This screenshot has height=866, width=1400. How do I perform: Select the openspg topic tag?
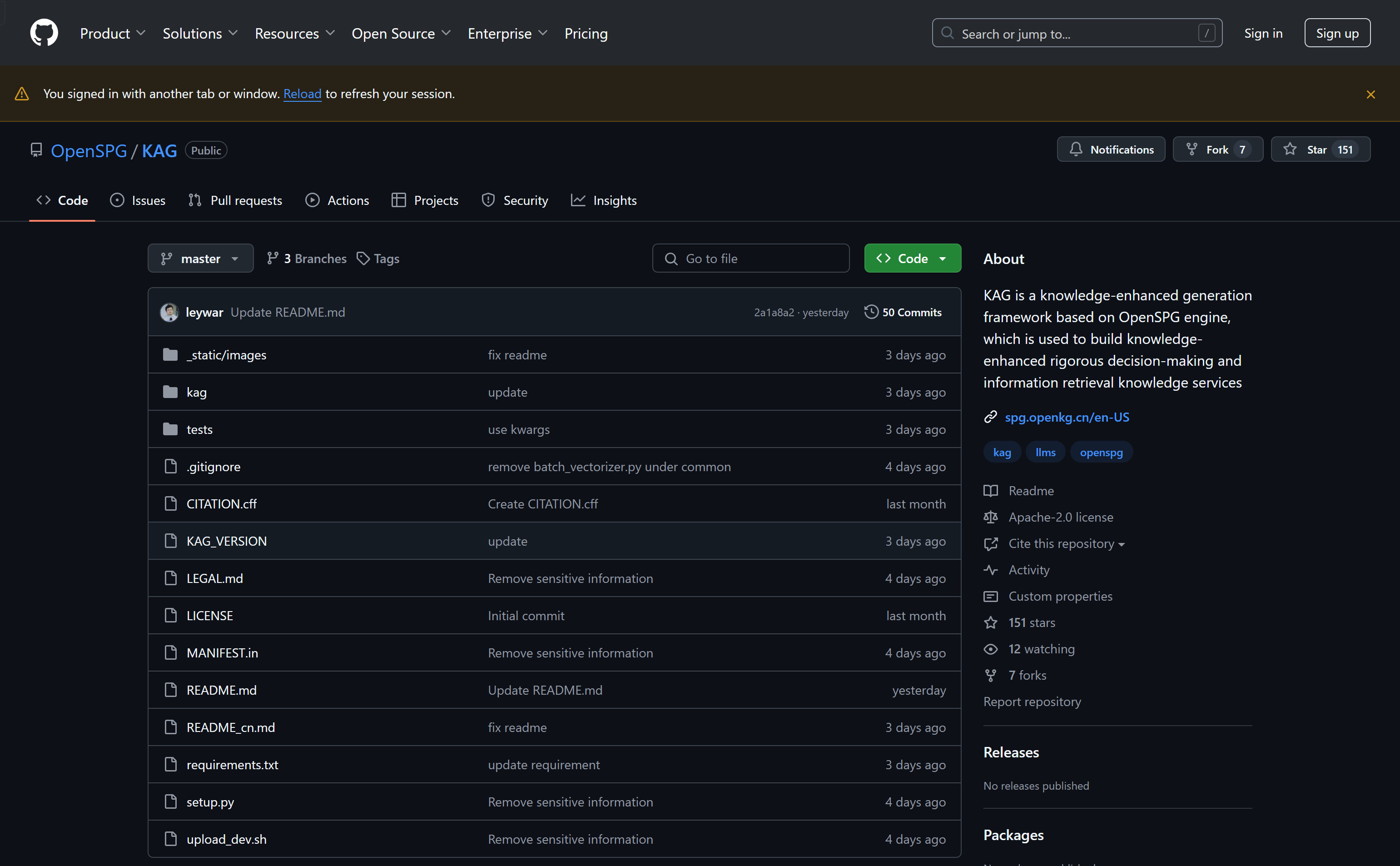pyautogui.click(x=1101, y=453)
